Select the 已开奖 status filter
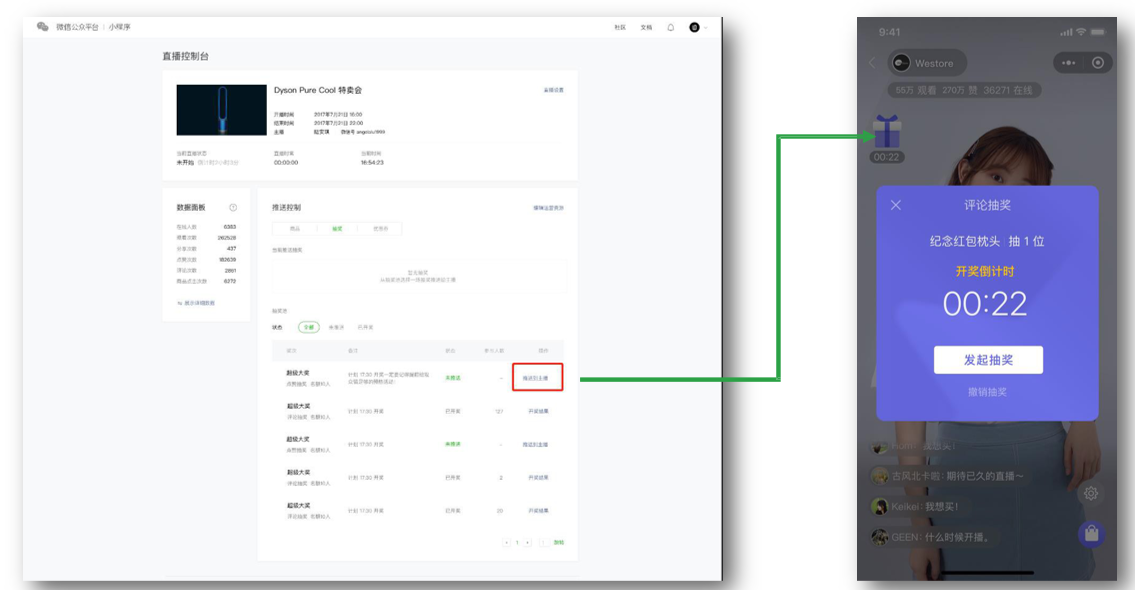Image resolution: width=1135 pixels, height=590 pixels. coord(366,327)
